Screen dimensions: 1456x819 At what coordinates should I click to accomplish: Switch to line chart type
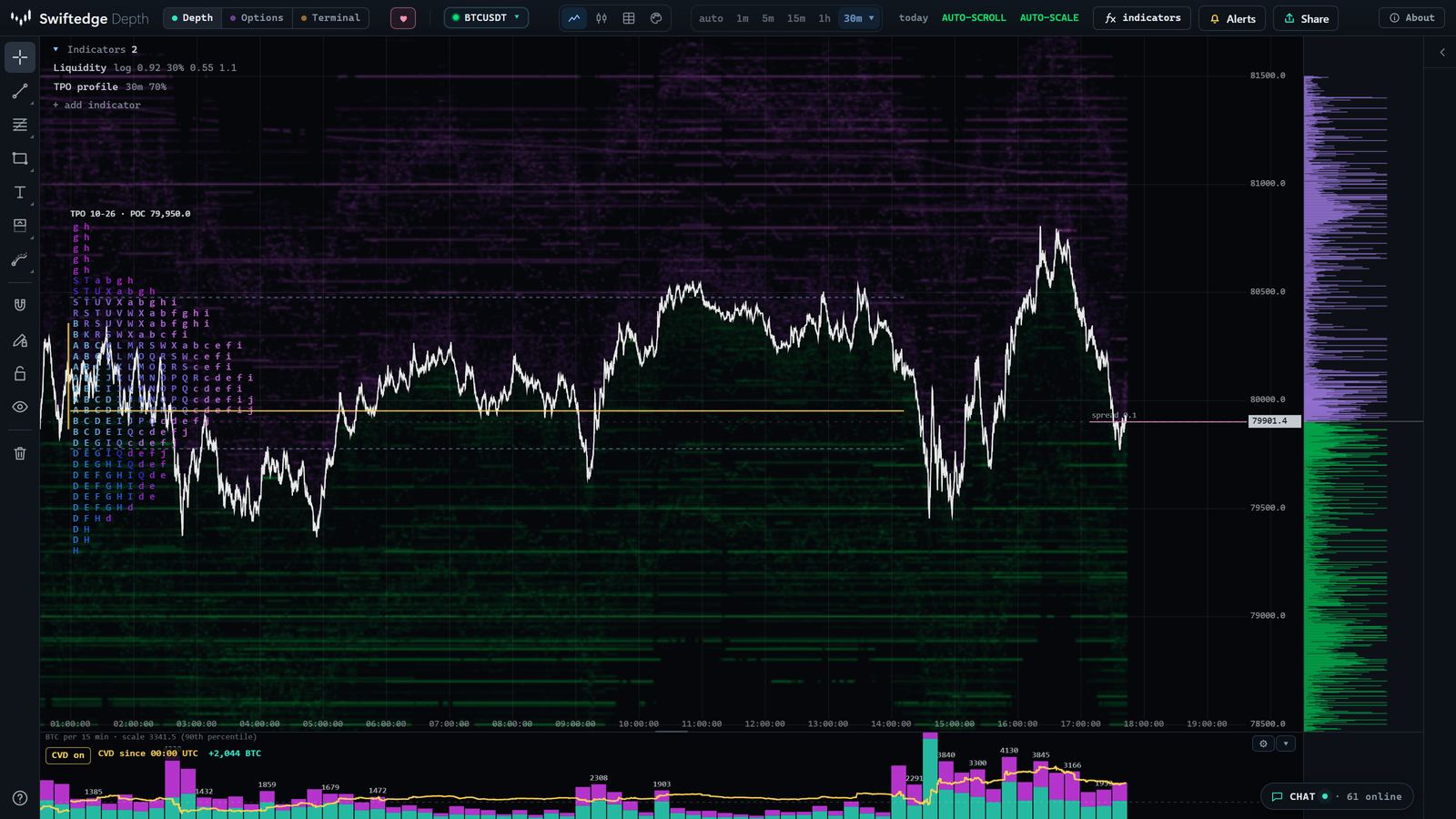click(574, 18)
